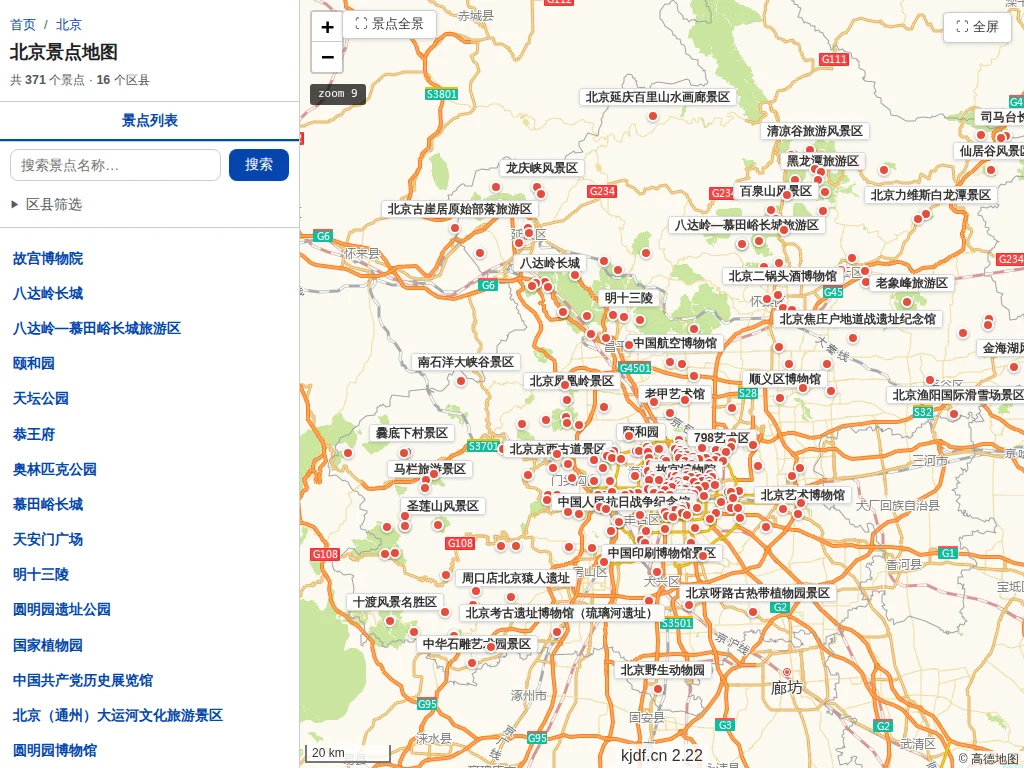Click the 中国印刷博物馆景区 map label
Viewport: 1024px width, 768px height.
(662, 553)
